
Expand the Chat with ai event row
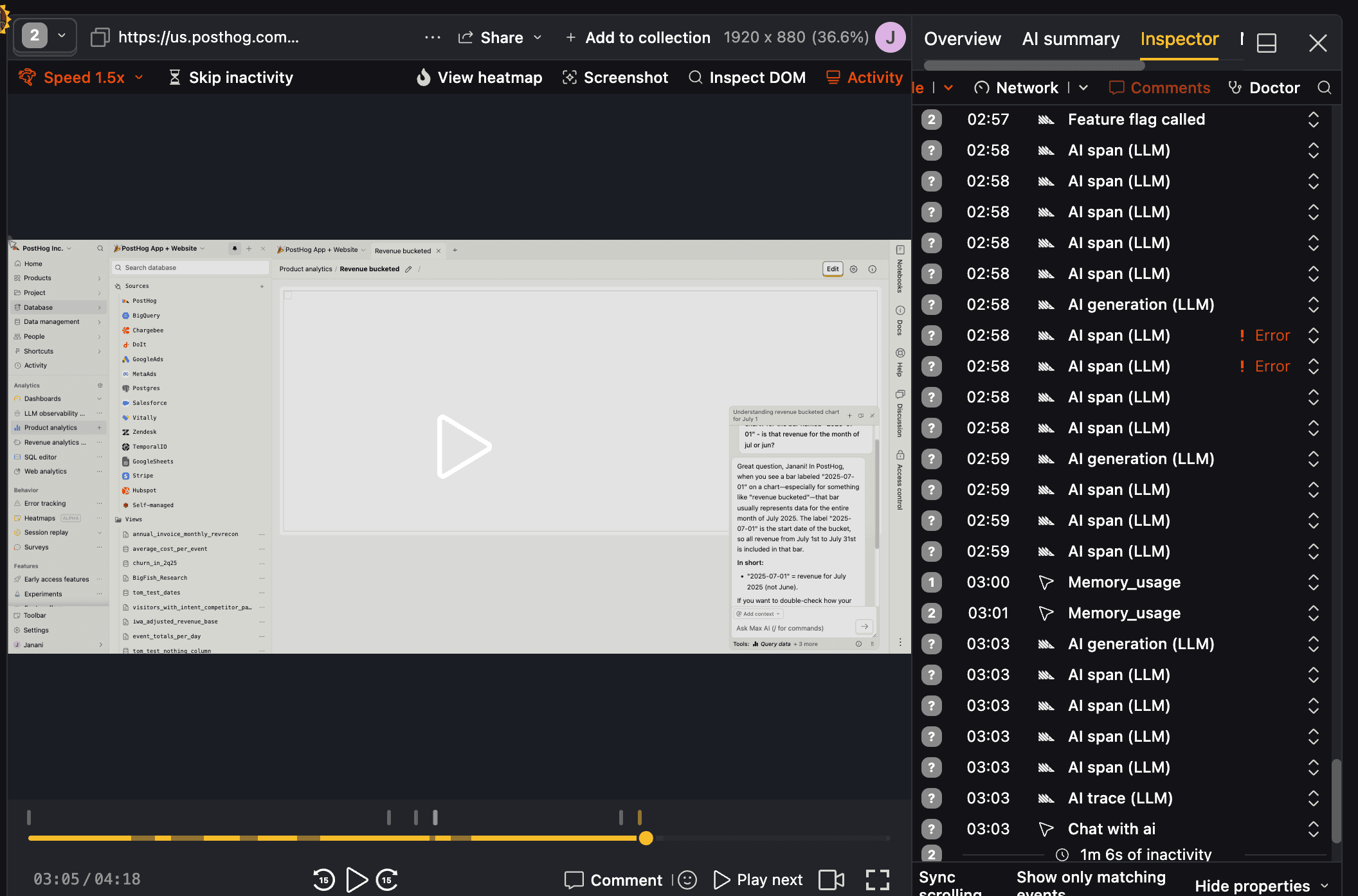coord(1314,829)
